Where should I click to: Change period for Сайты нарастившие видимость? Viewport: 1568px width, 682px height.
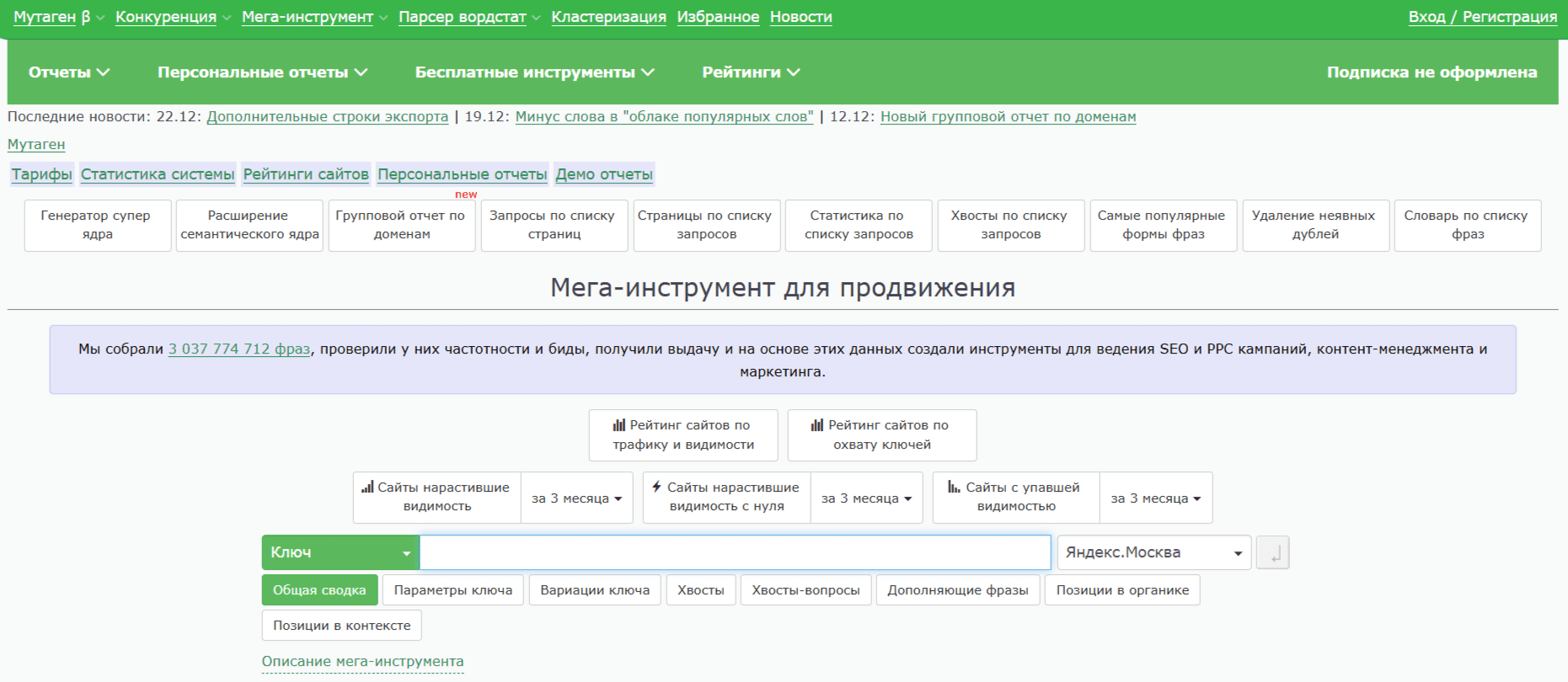pyautogui.click(x=577, y=498)
